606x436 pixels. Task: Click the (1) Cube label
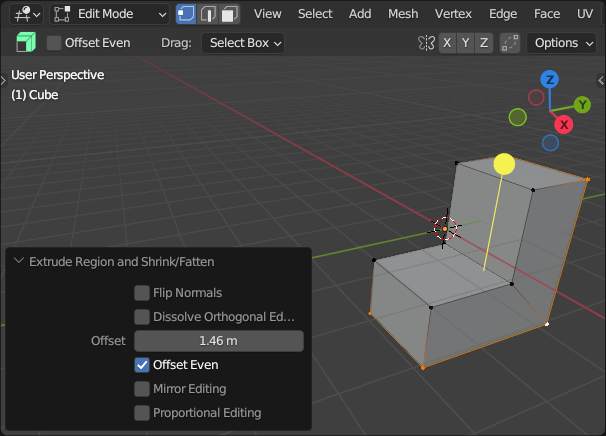35,95
